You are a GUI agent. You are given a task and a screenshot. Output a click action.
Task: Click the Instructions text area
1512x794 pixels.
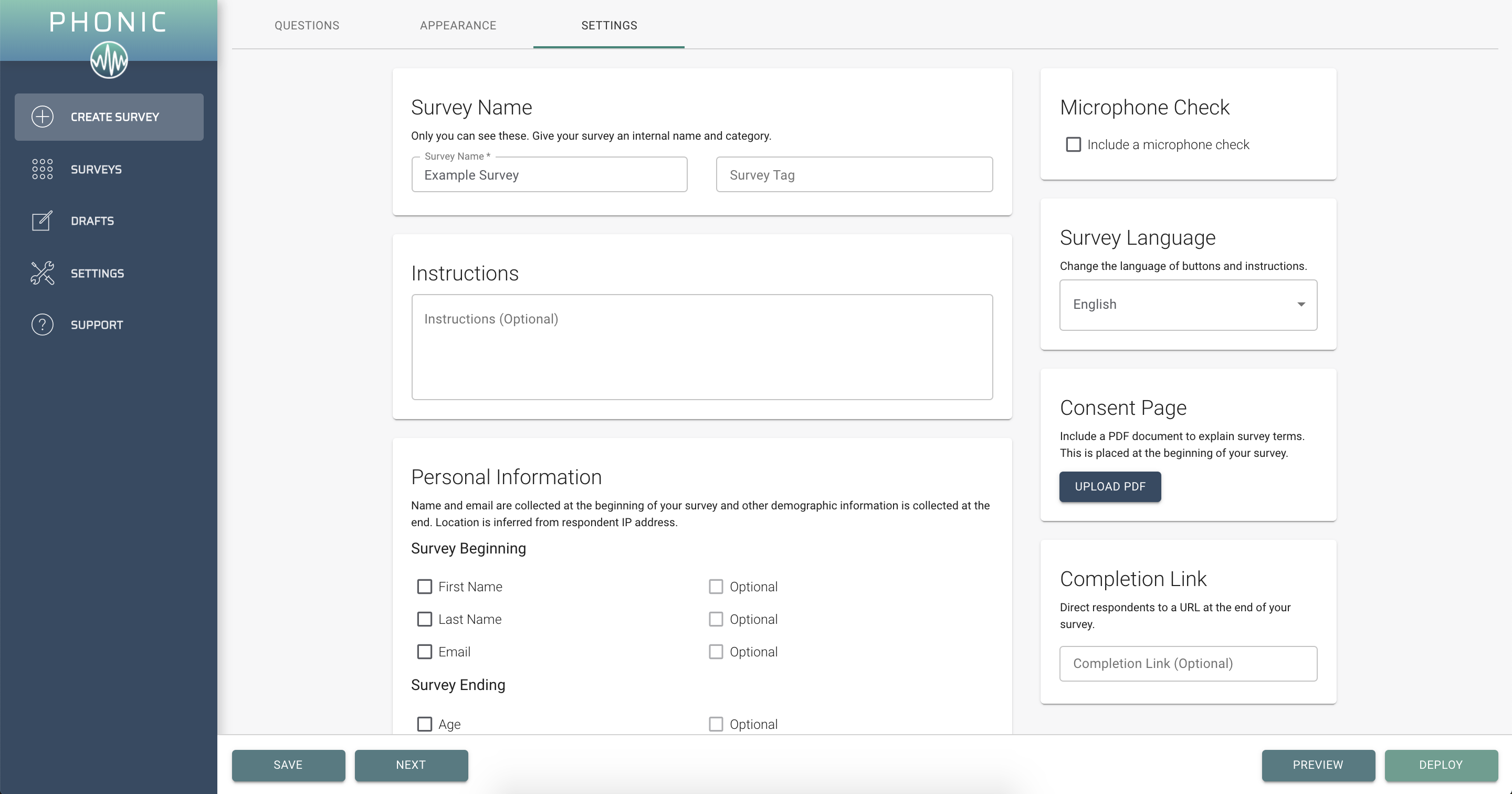(702, 348)
